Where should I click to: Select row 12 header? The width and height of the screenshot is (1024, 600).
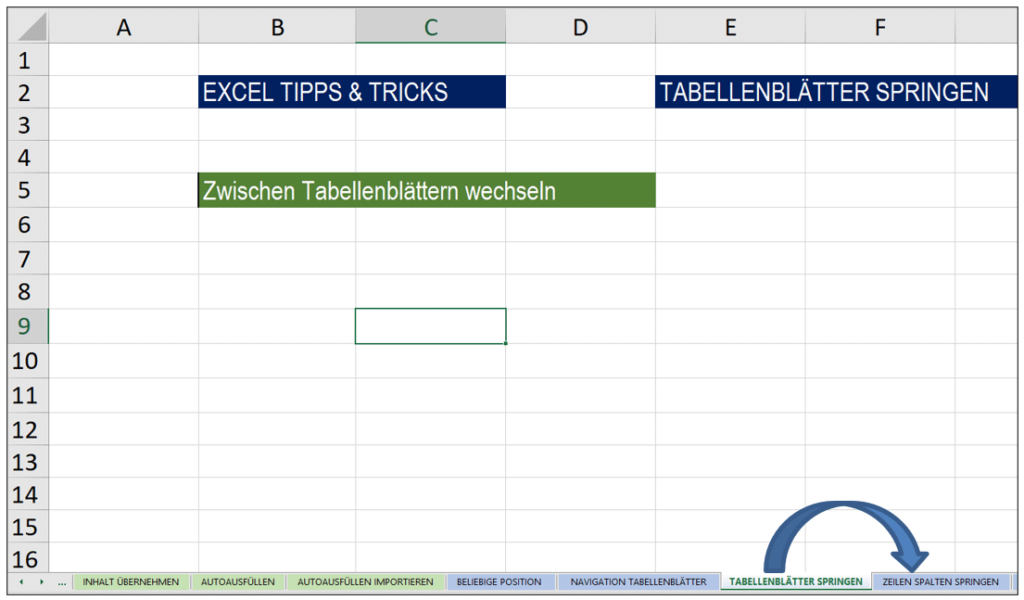click(x=27, y=429)
